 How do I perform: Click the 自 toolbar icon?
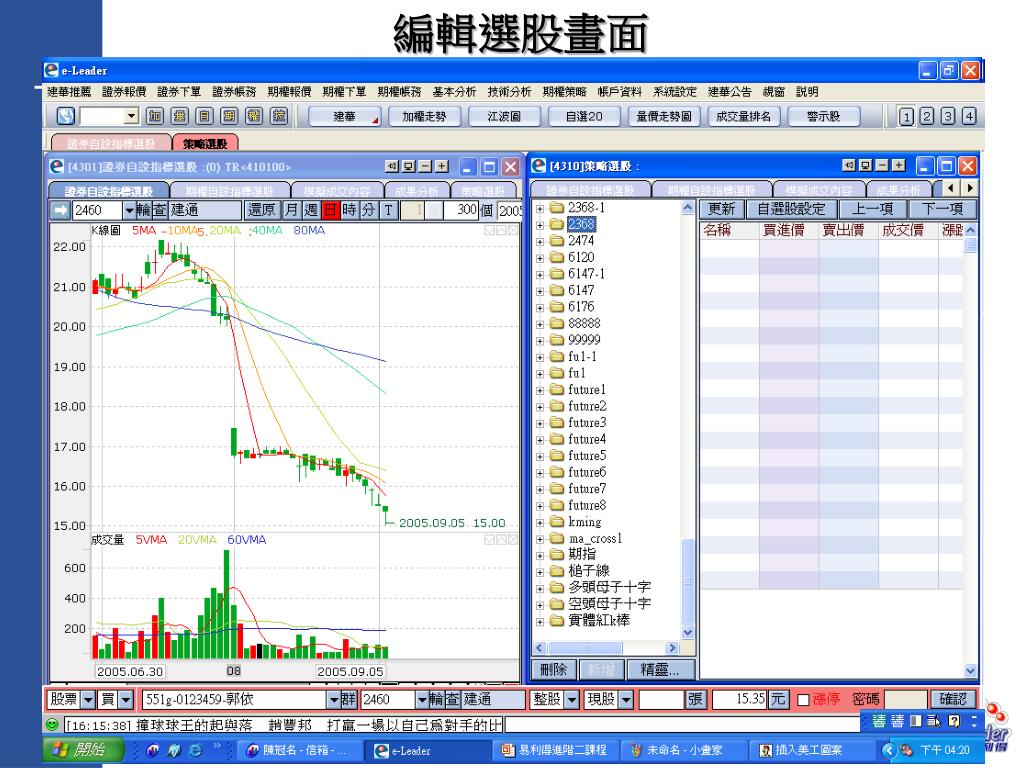pyautogui.click(x=204, y=116)
